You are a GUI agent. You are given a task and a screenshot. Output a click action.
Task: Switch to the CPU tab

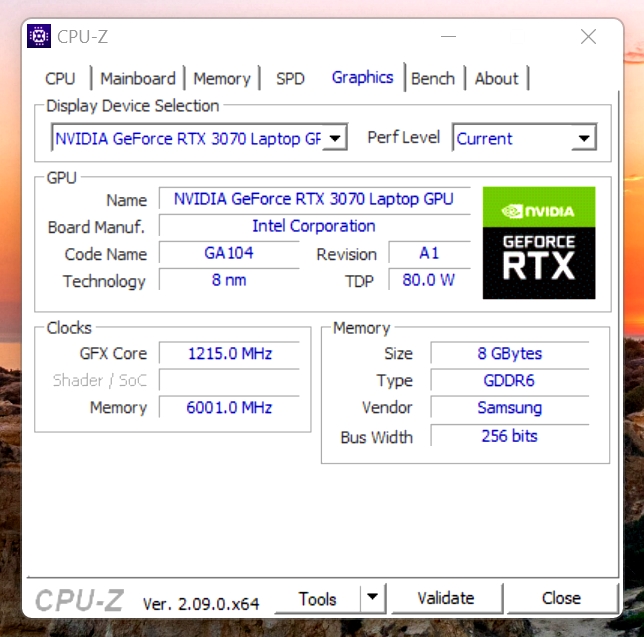[x=60, y=78]
